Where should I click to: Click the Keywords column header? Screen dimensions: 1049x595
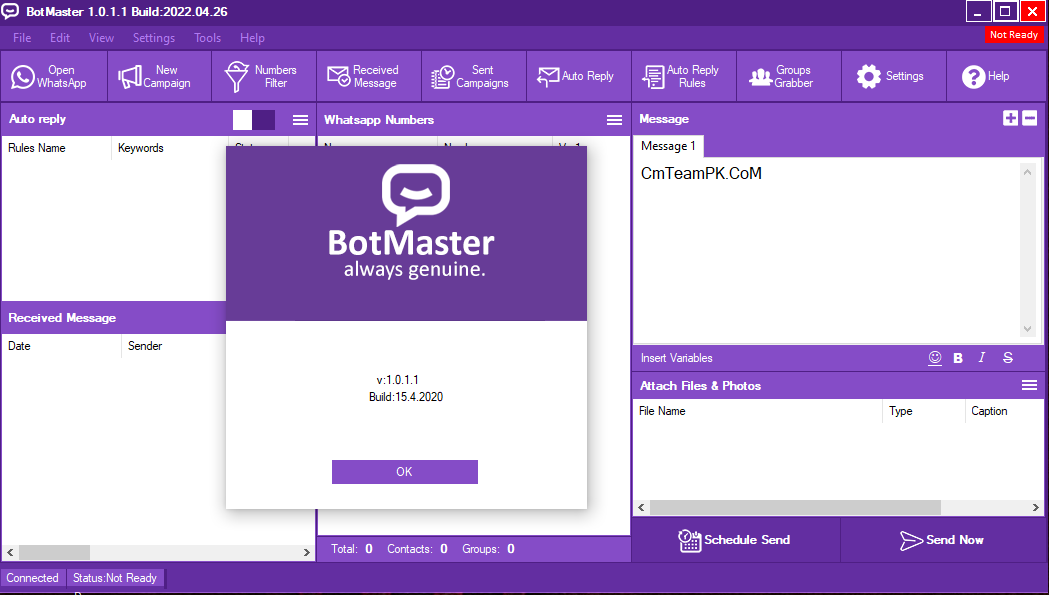pos(170,148)
